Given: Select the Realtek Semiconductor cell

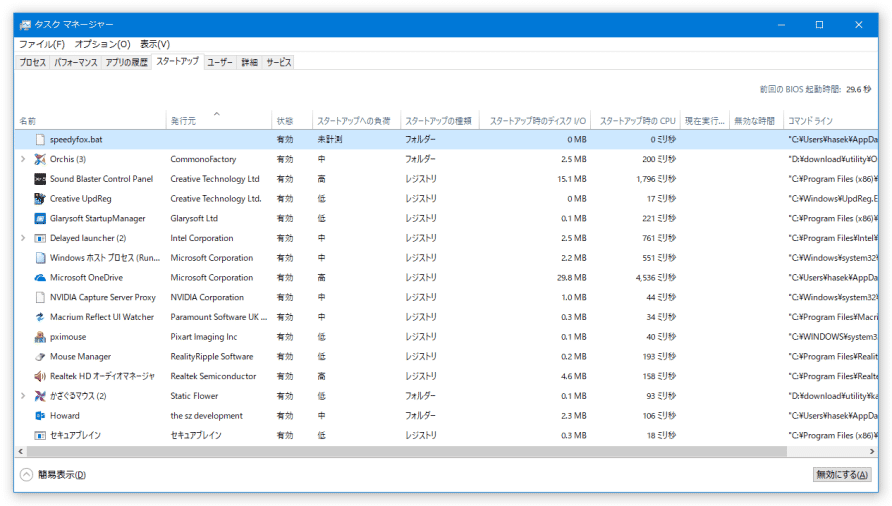Looking at the screenshot, I should (213, 376).
